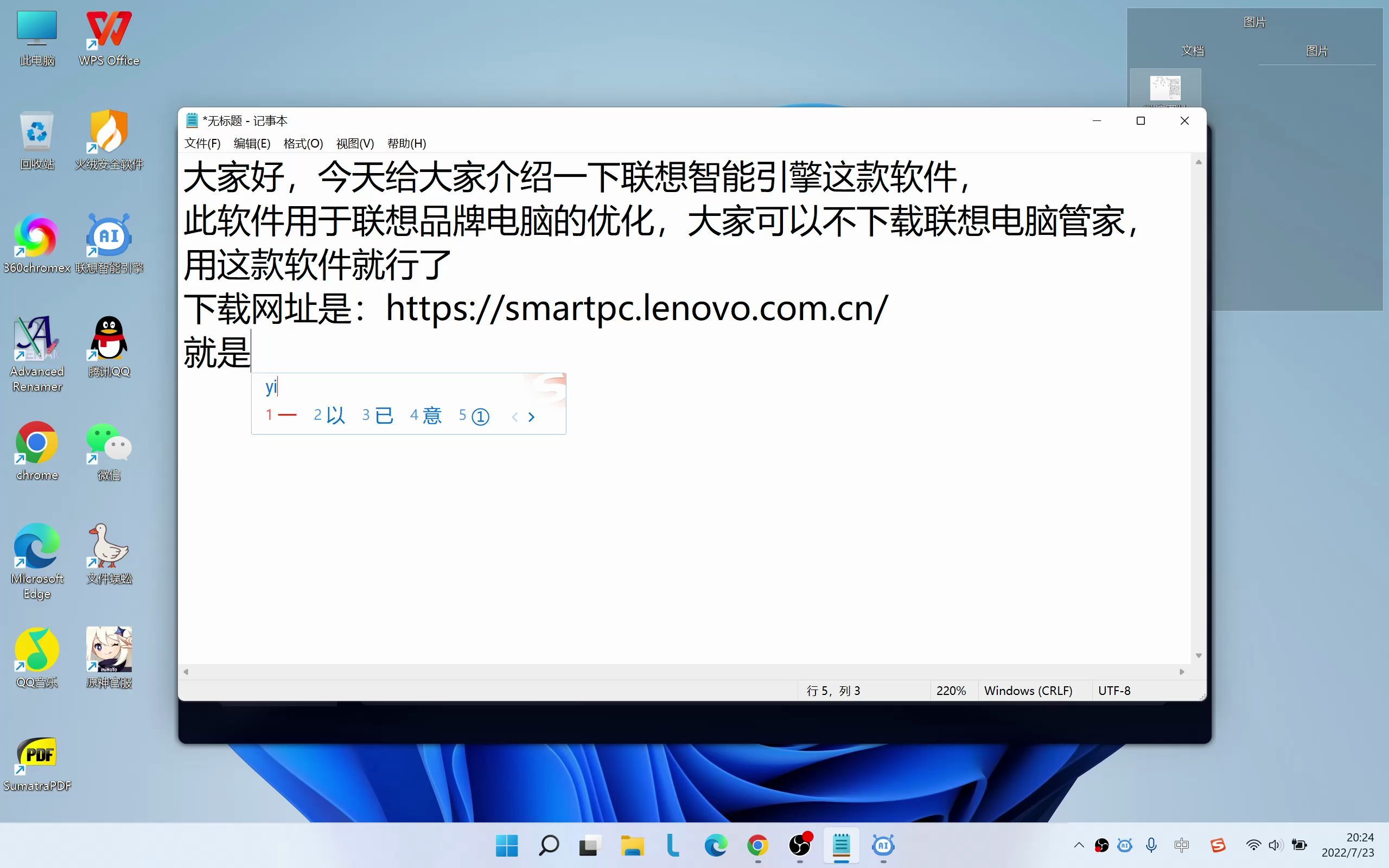The width and height of the screenshot is (1389, 868).
Task: Open the 此电脑 desktop icon
Action: point(37,38)
